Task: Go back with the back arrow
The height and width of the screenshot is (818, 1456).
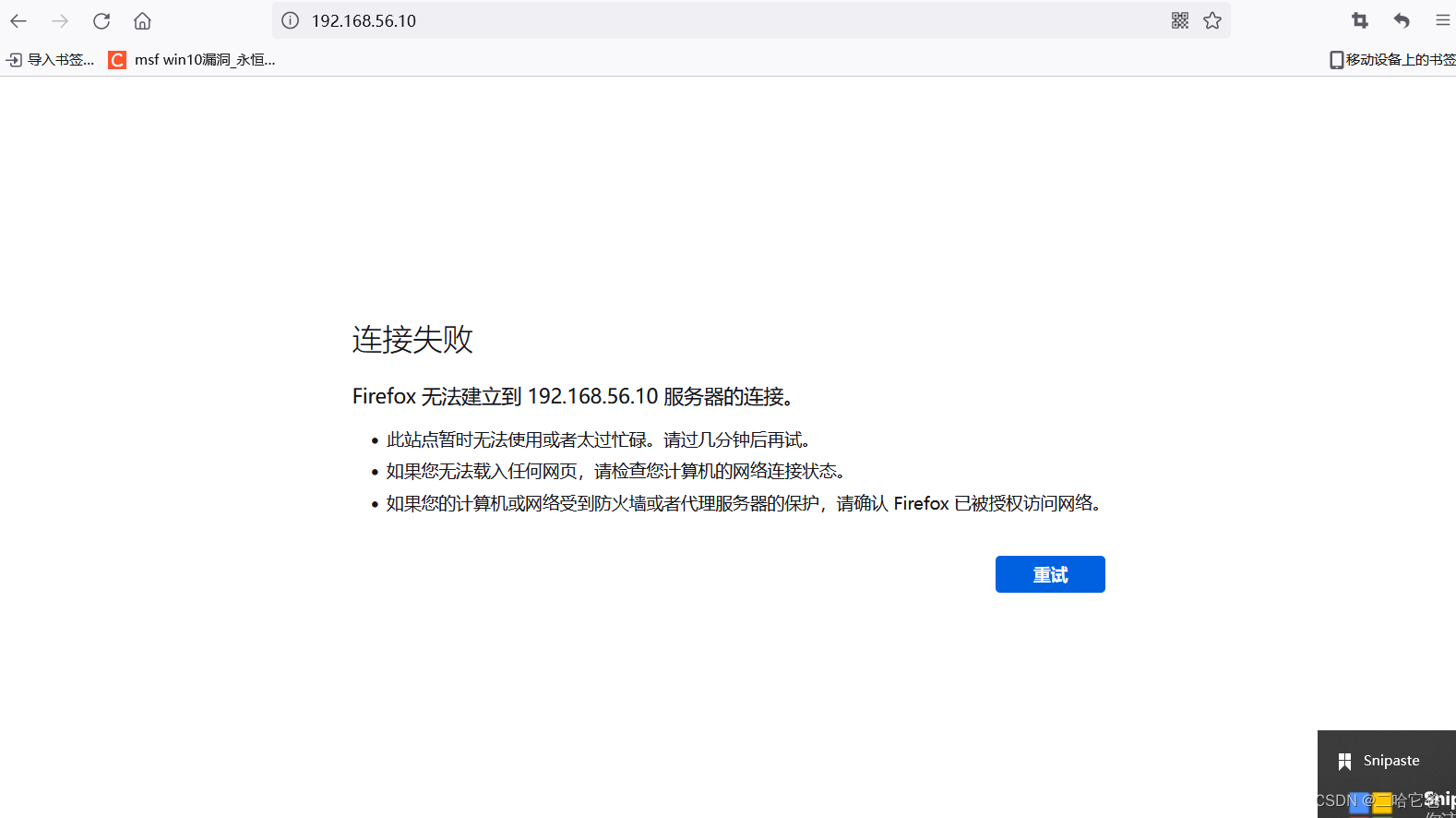Action: pyautogui.click(x=18, y=20)
